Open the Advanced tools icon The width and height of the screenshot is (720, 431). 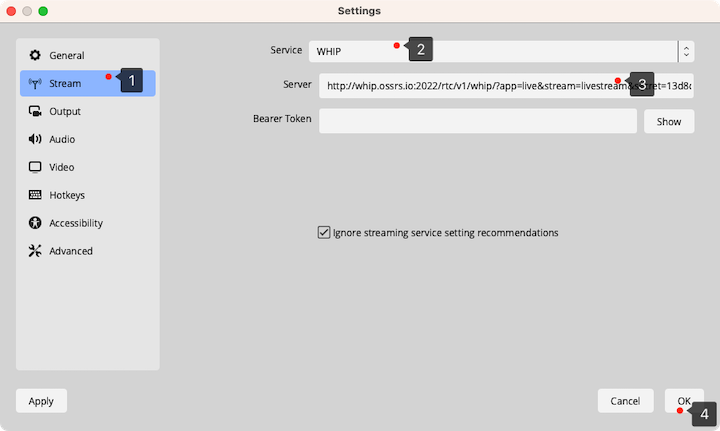tap(35, 252)
